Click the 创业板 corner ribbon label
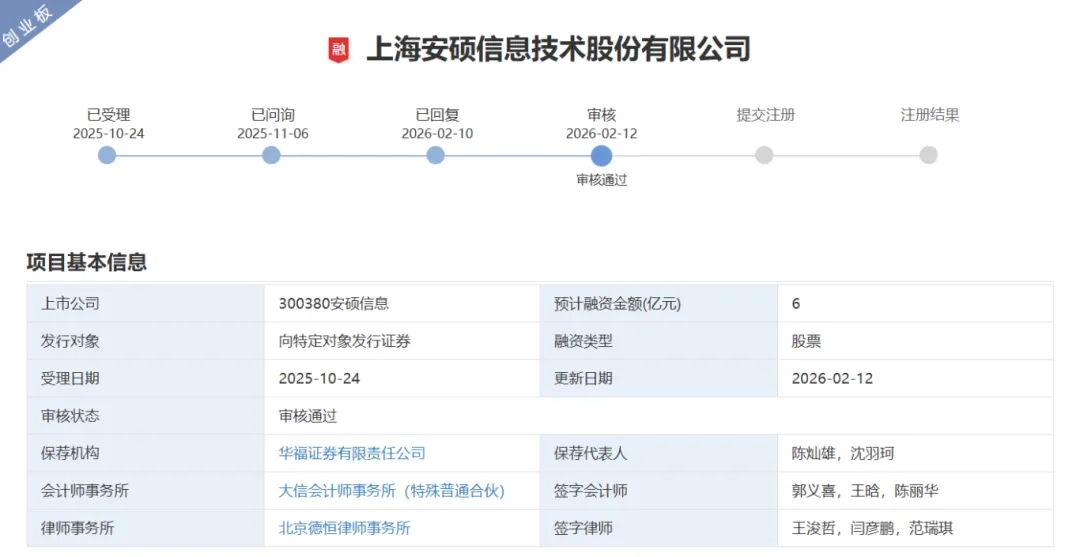This screenshot has height=557, width=1080. 27,26
